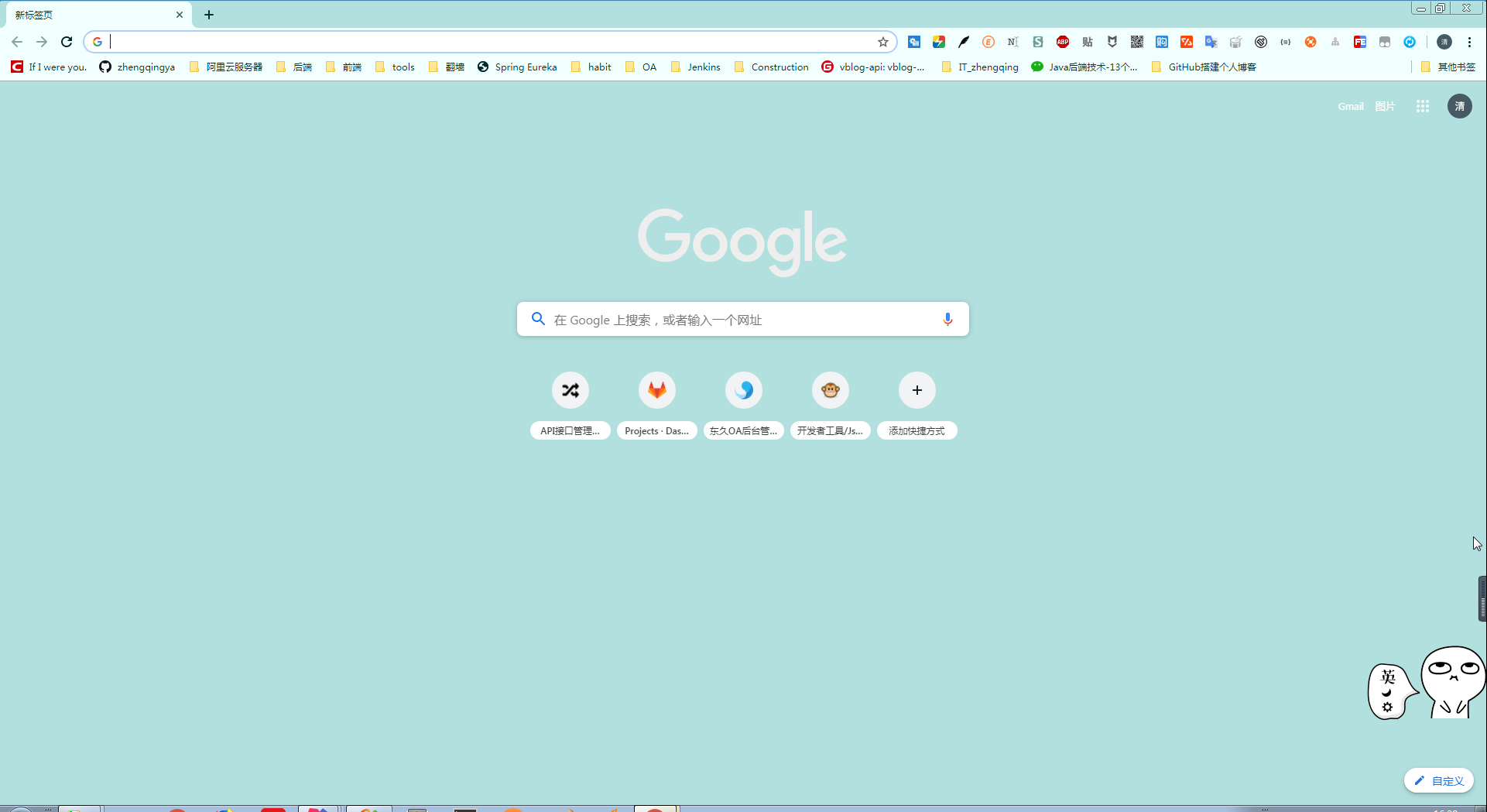Image resolution: width=1487 pixels, height=812 pixels.
Task: Reload the current page
Action: pos(67,42)
